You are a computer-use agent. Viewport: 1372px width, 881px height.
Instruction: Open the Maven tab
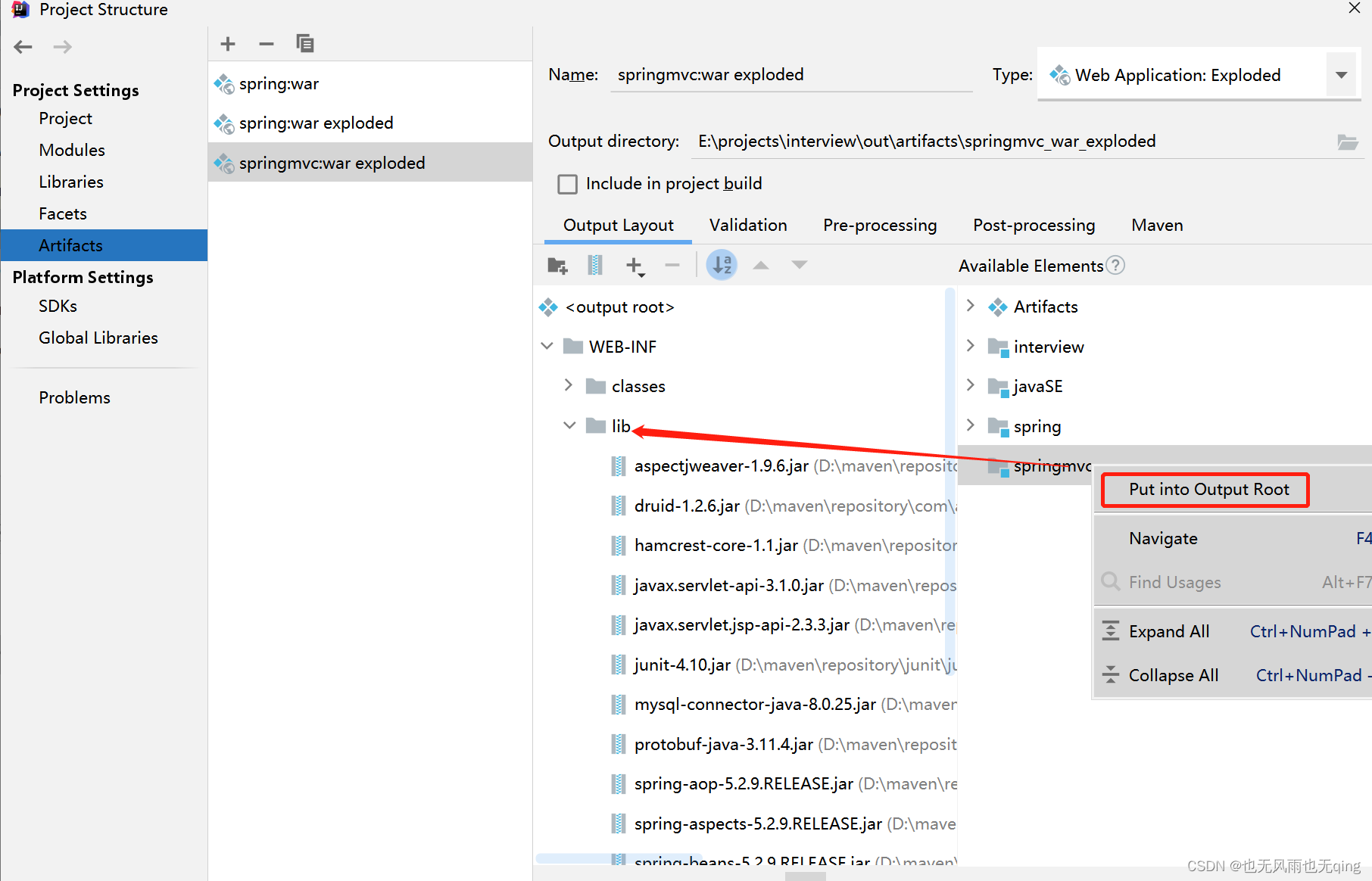1157,226
